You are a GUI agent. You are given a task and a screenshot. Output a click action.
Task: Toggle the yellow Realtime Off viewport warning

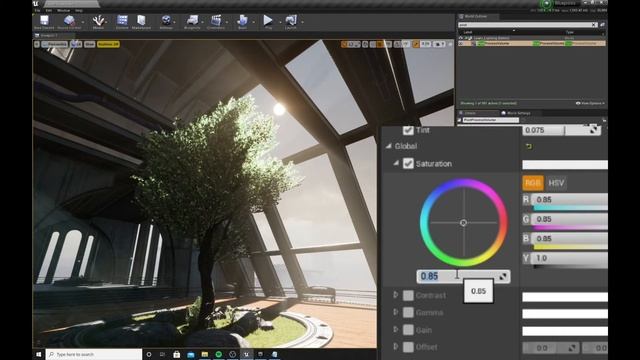pos(108,44)
